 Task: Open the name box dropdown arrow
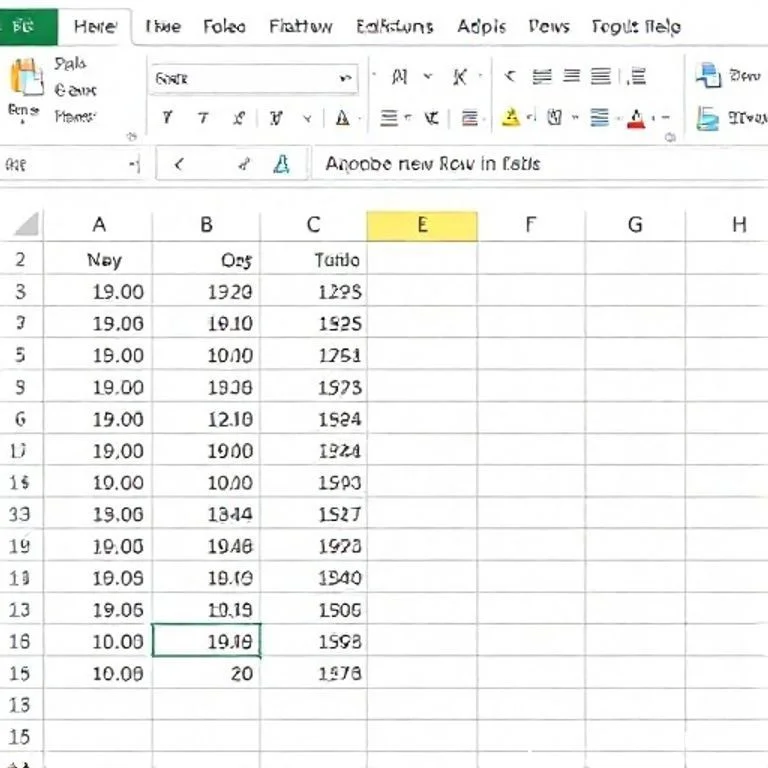tap(134, 165)
